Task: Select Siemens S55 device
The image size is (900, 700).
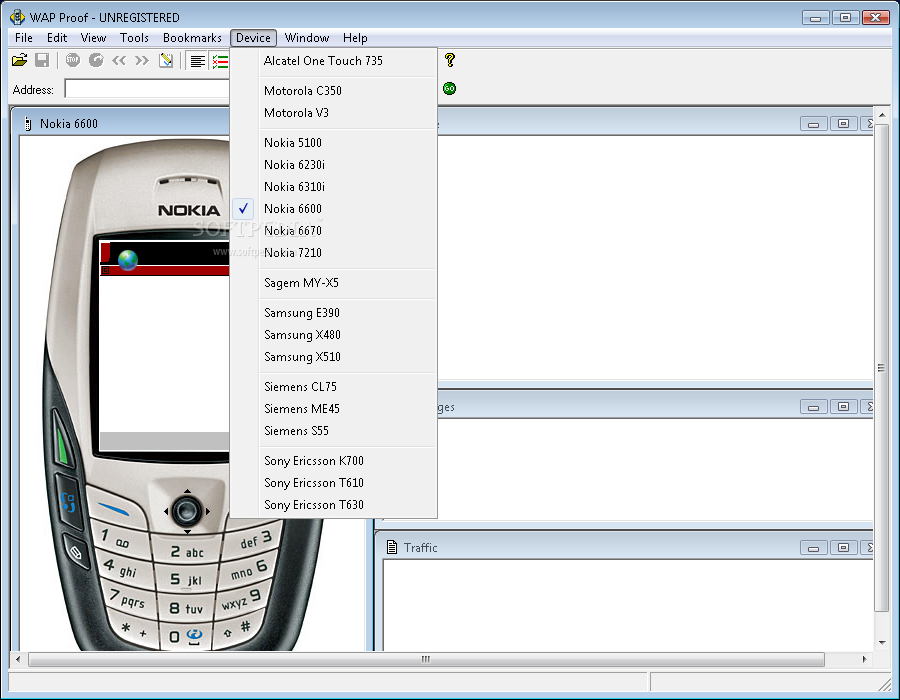Action: pos(333,430)
